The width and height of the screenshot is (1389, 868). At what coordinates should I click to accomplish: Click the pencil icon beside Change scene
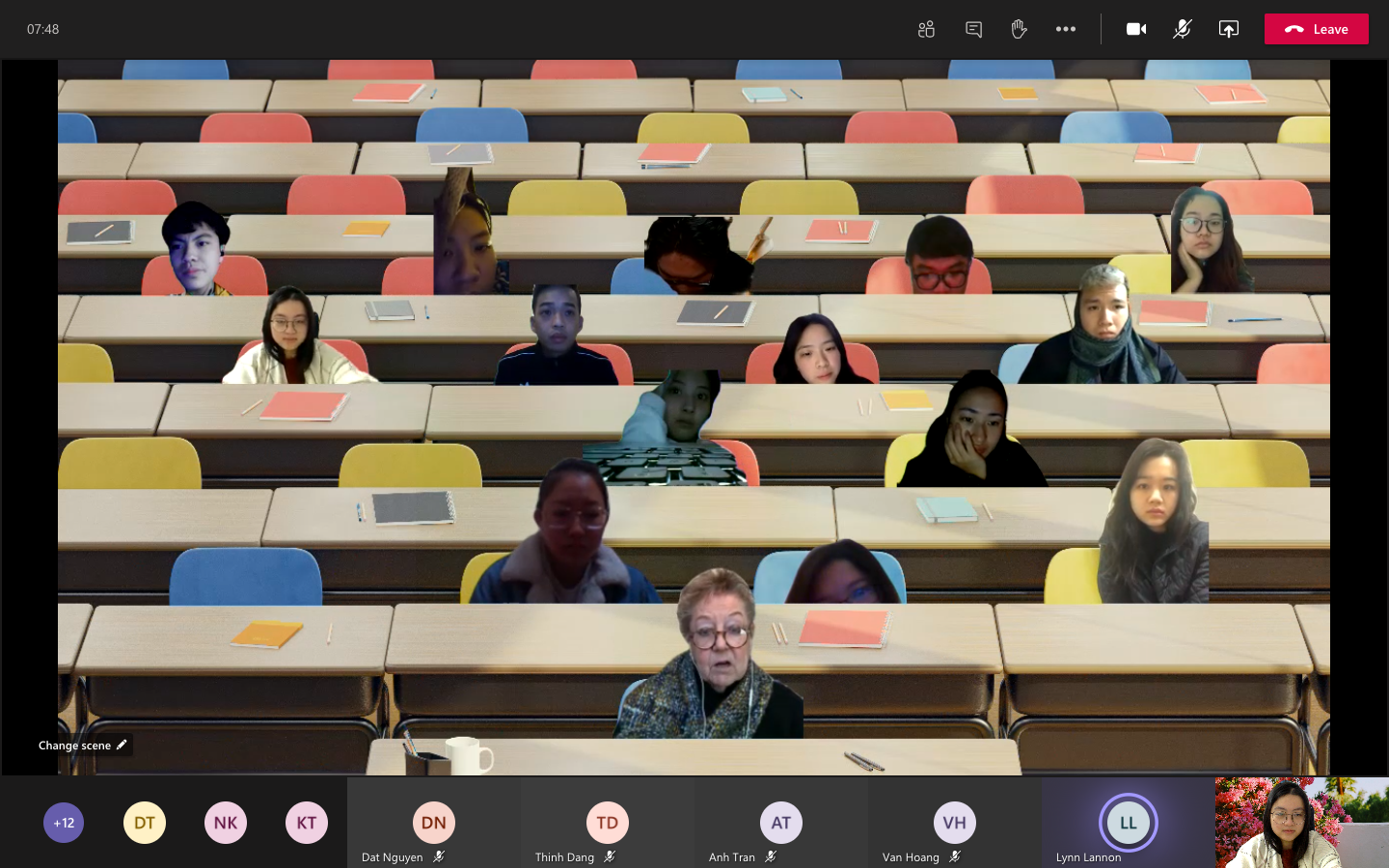pos(122,745)
